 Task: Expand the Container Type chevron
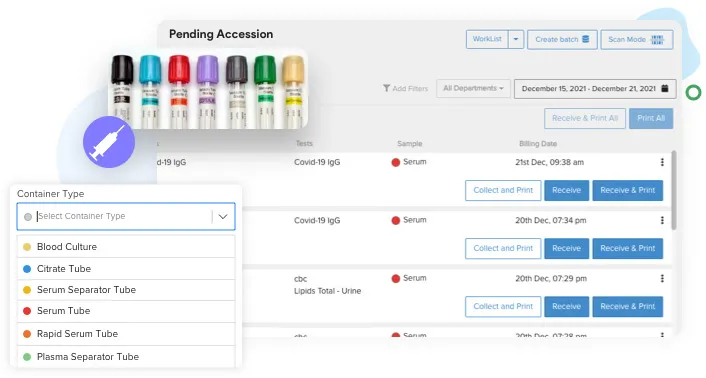tap(223, 216)
